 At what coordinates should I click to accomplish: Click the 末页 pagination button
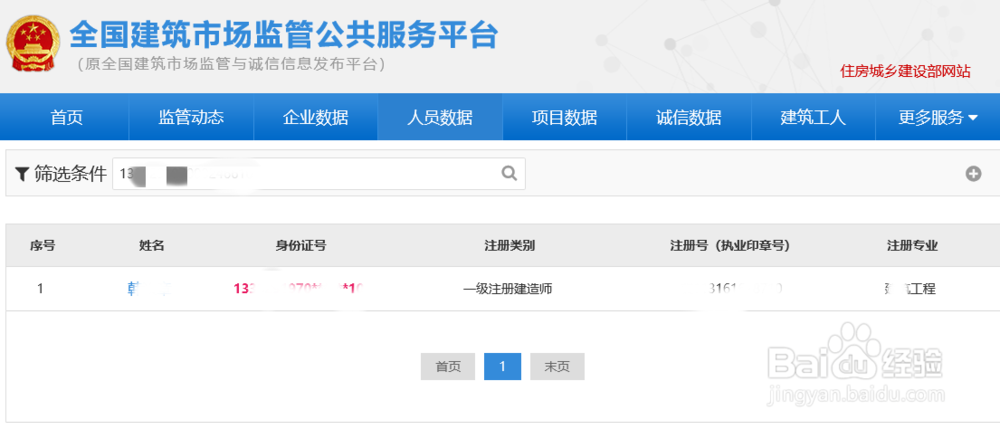(557, 367)
